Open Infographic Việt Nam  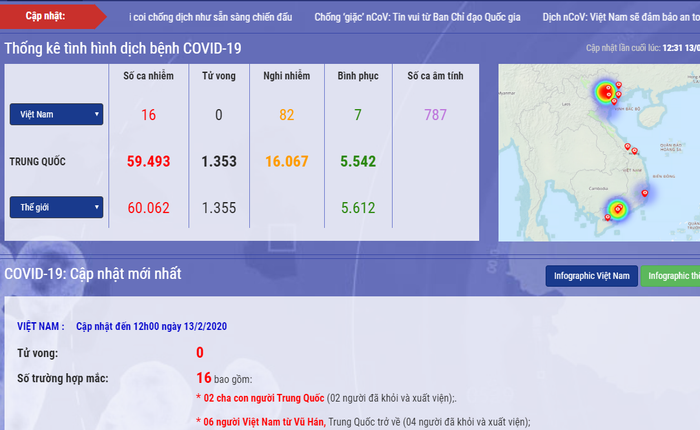[592, 276]
